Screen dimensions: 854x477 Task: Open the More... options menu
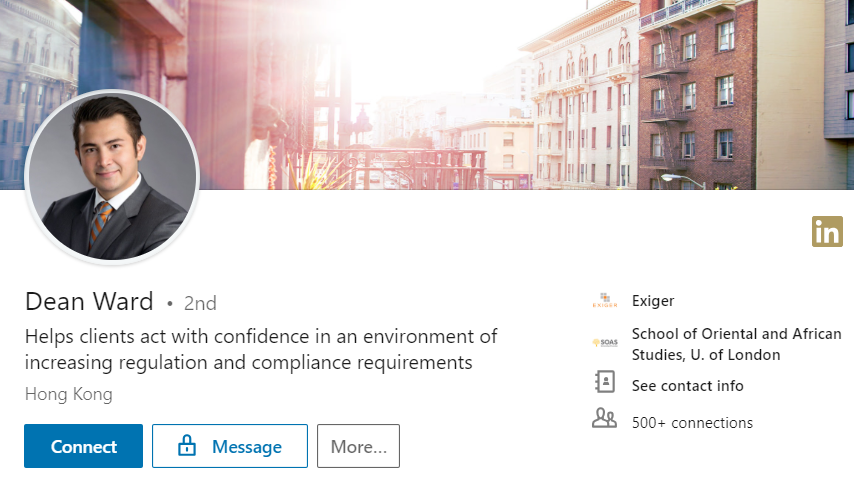(358, 446)
